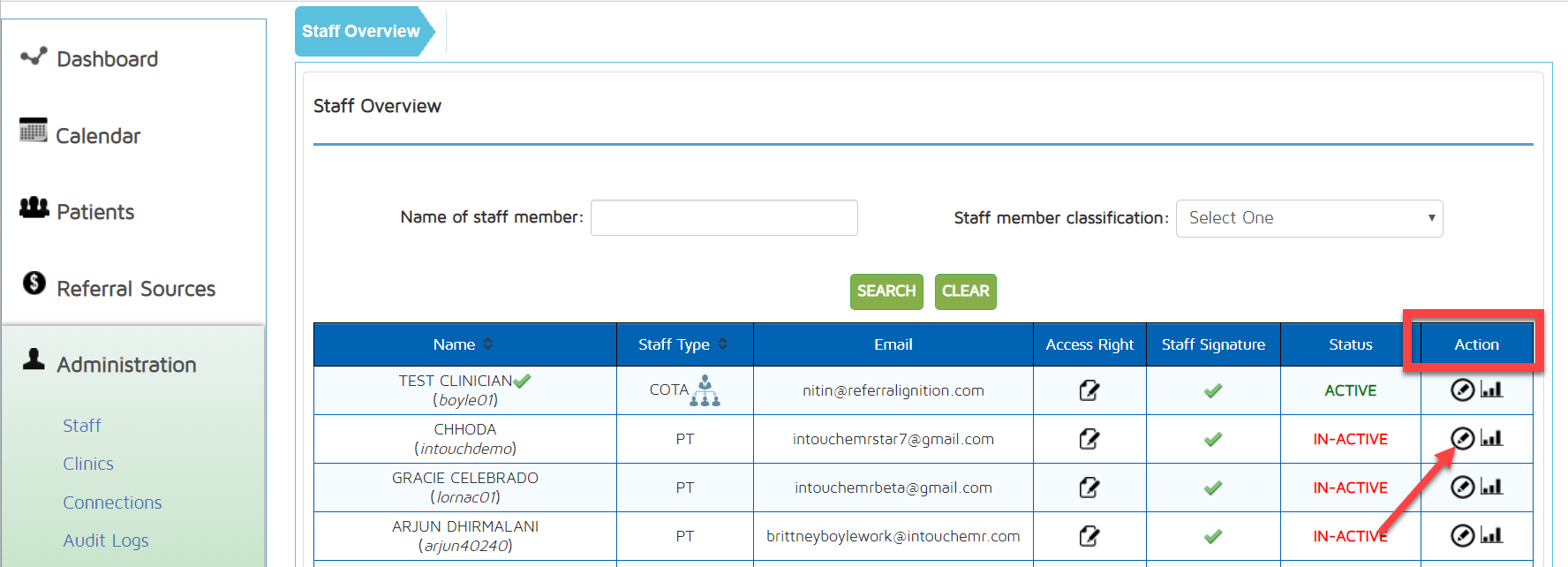Image resolution: width=1568 pixels, height=567 pixels.
Task: Click staff signature checkmark for TEST CLINICIAN
Action: 1212,390
